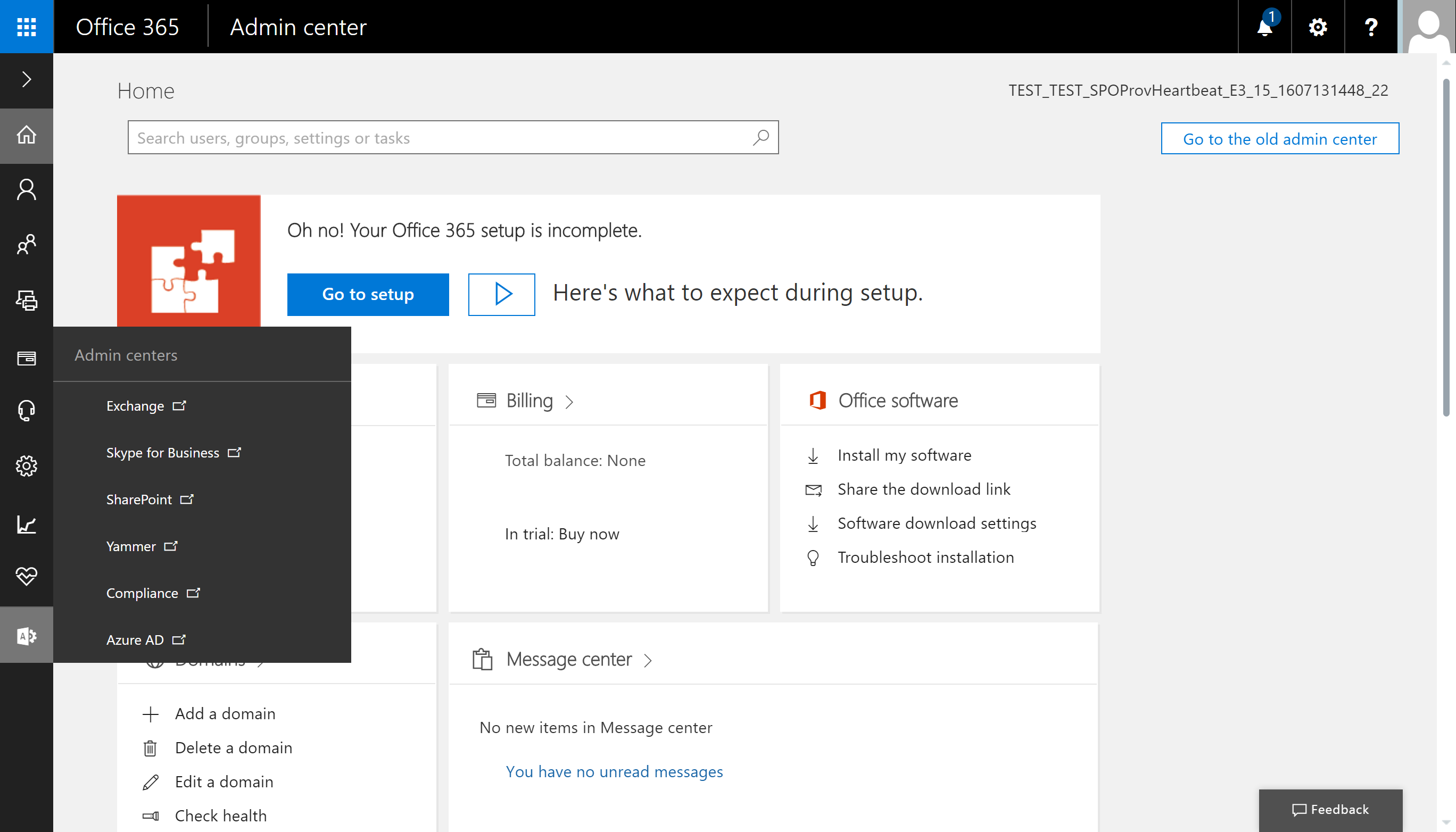Click the Go to setup button
This screenshot has width=1456, height=832.
coord(368,294)
